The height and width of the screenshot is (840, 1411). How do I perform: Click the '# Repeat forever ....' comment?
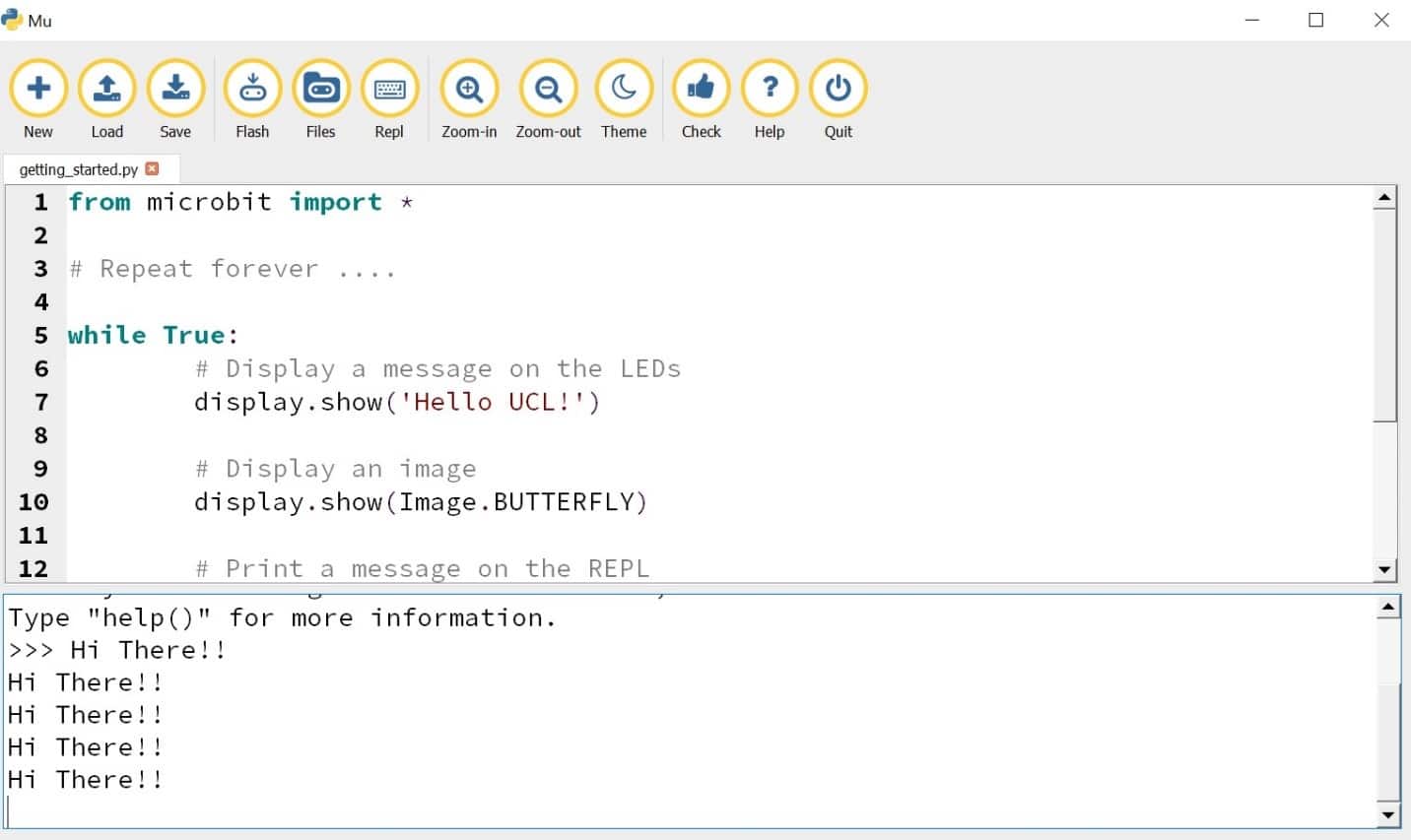[233, 269]
